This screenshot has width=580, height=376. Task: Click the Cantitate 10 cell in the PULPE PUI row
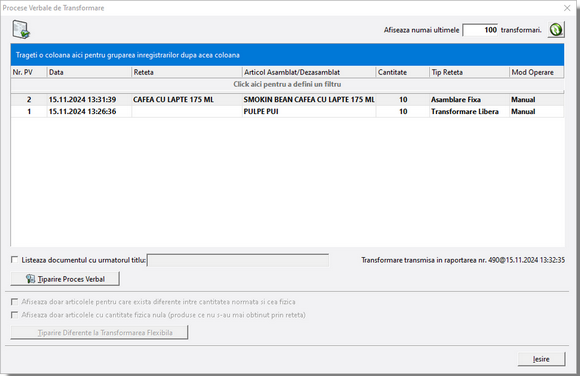click(x=403, y=111)
